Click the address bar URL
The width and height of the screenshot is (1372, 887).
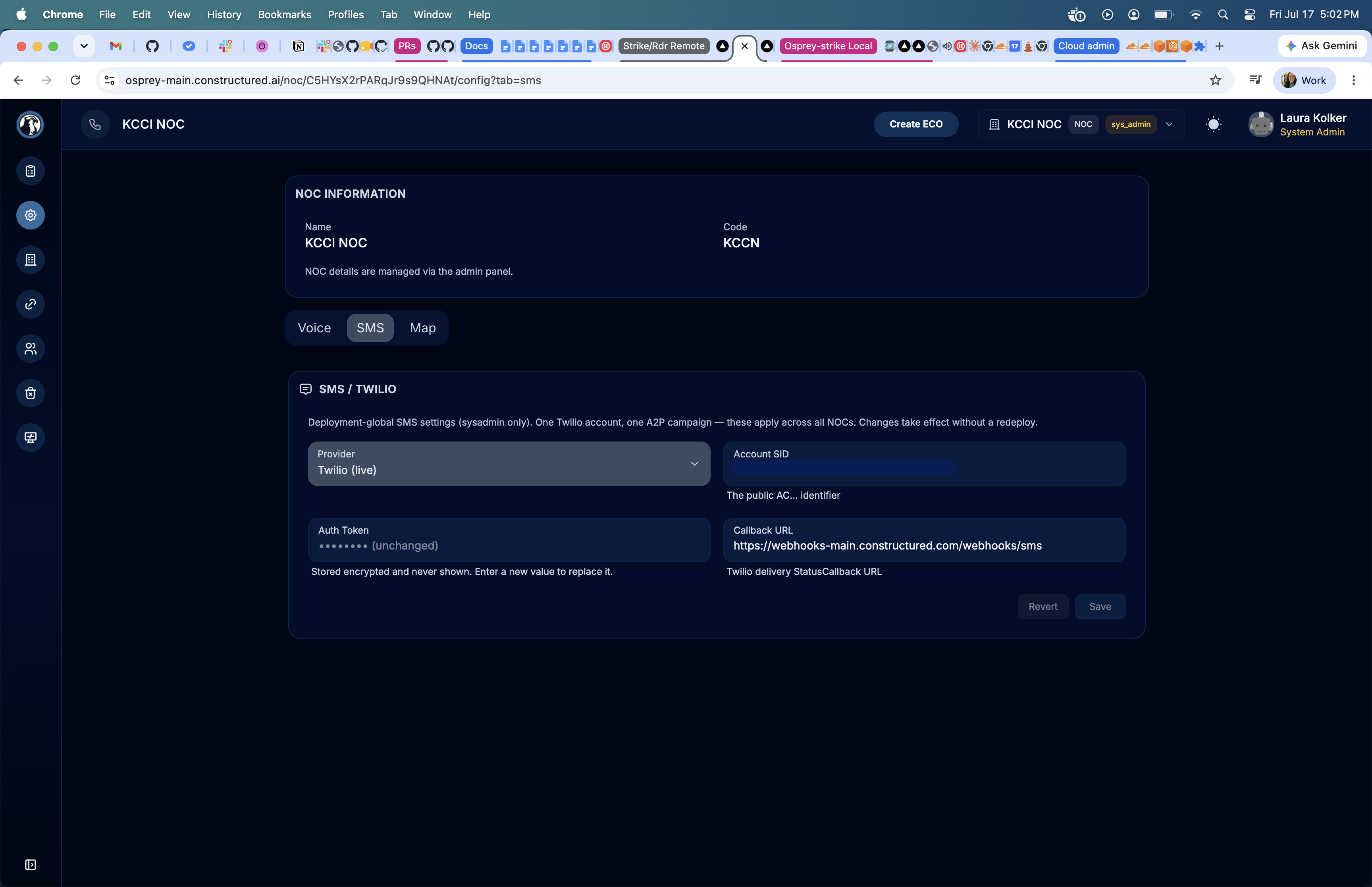click(333, 80)
